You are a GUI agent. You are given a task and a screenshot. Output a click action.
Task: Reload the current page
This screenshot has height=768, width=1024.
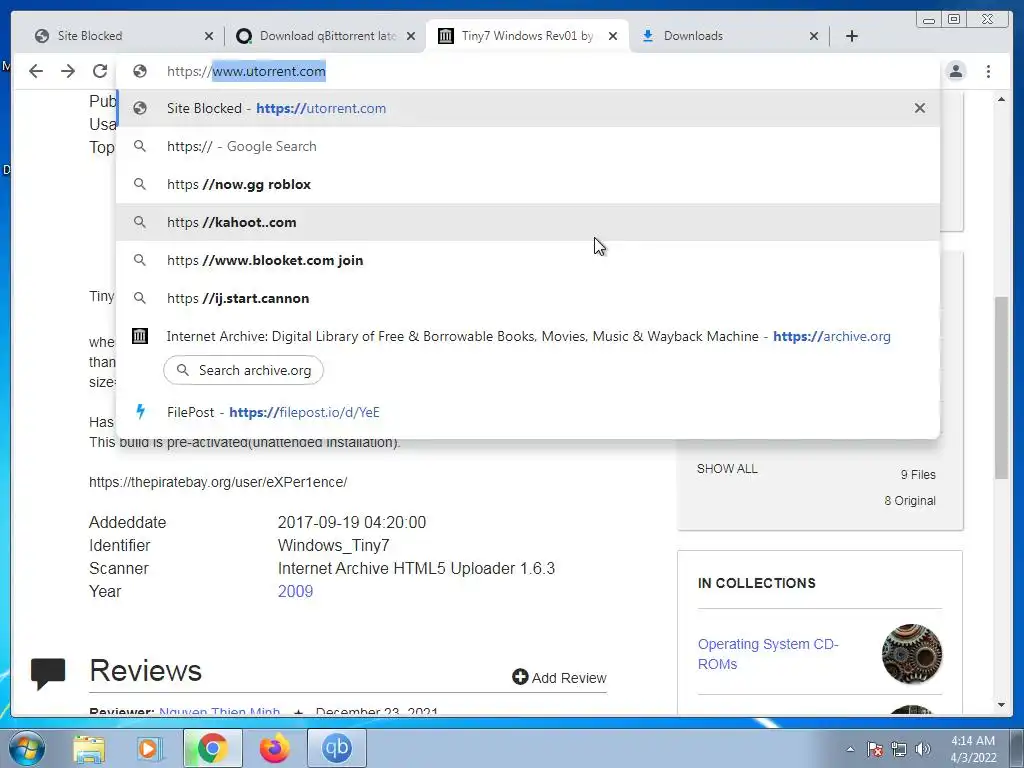pos(100,71)
